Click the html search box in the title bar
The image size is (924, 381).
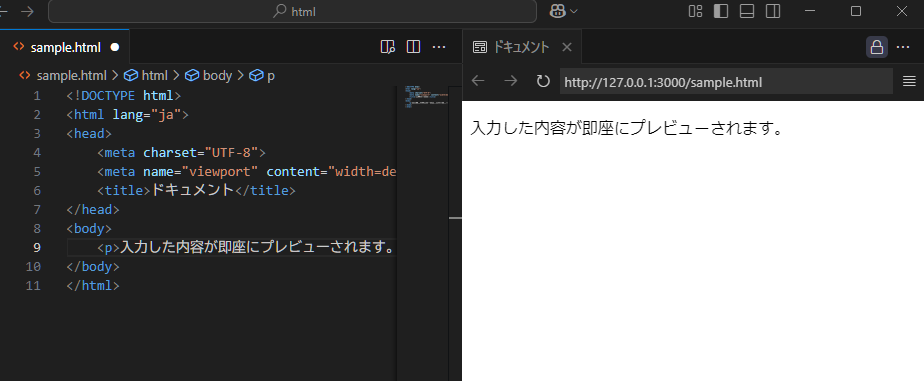[x=292, y=11]
